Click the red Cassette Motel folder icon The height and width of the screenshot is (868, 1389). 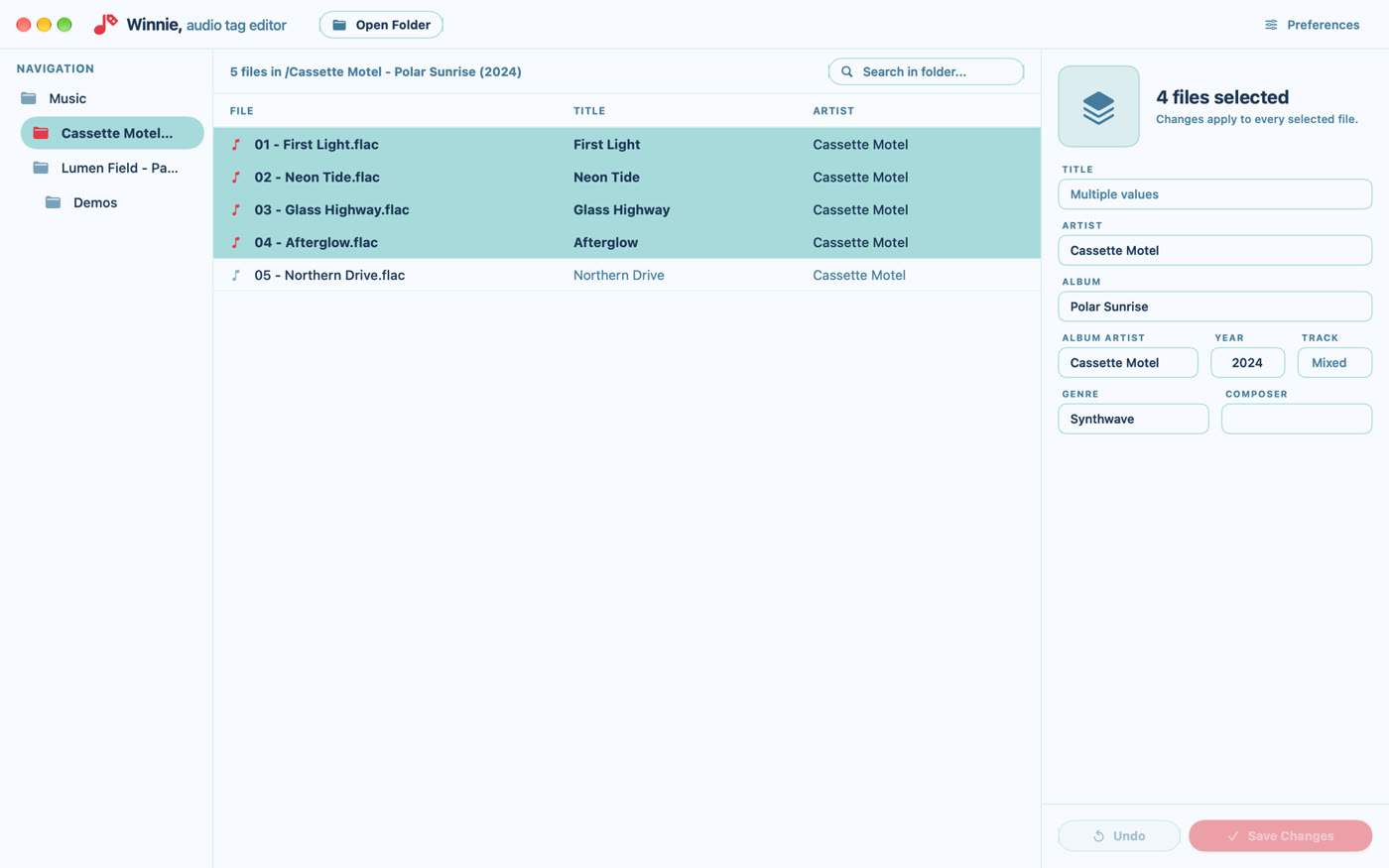pyautogui.click(x=41, y=133)
